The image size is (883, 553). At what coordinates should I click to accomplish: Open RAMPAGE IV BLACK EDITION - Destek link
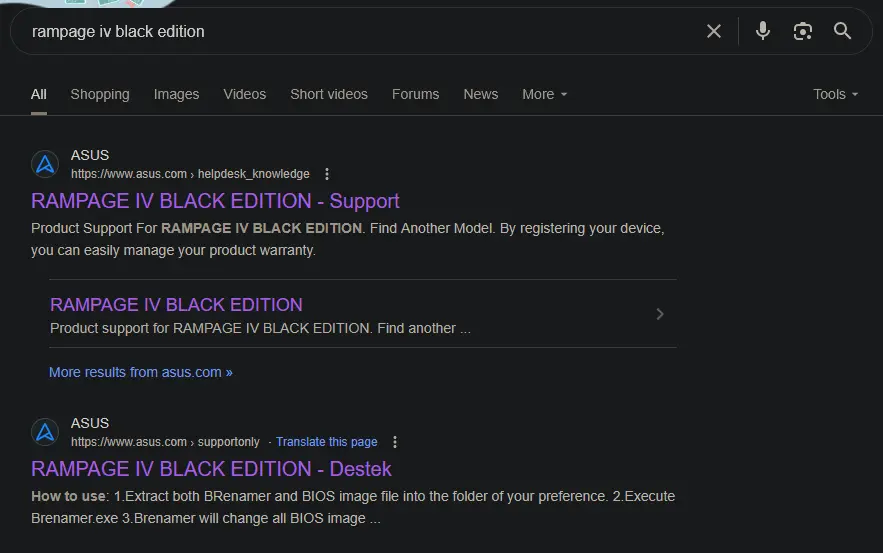pyautogui.click(x=211, y=469)
